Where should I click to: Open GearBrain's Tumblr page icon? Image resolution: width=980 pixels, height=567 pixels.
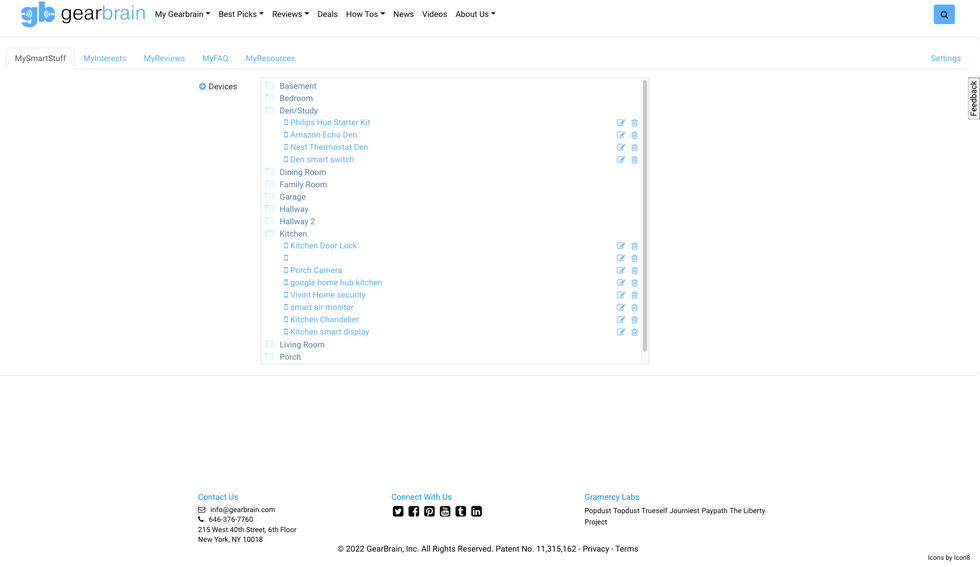[461, 511]
